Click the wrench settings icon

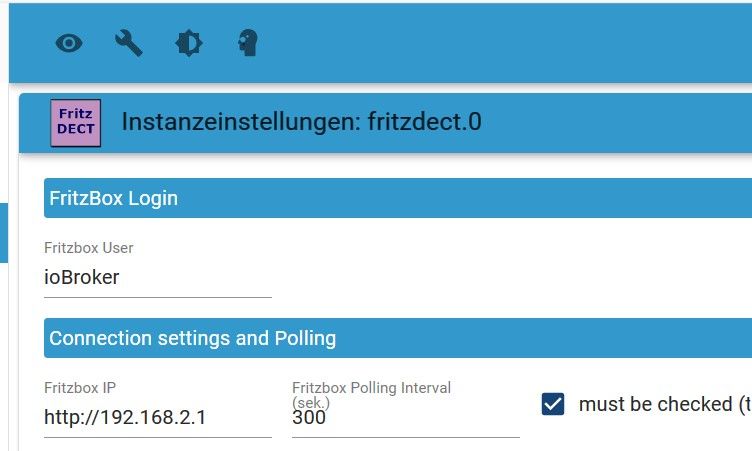(128, 43)
